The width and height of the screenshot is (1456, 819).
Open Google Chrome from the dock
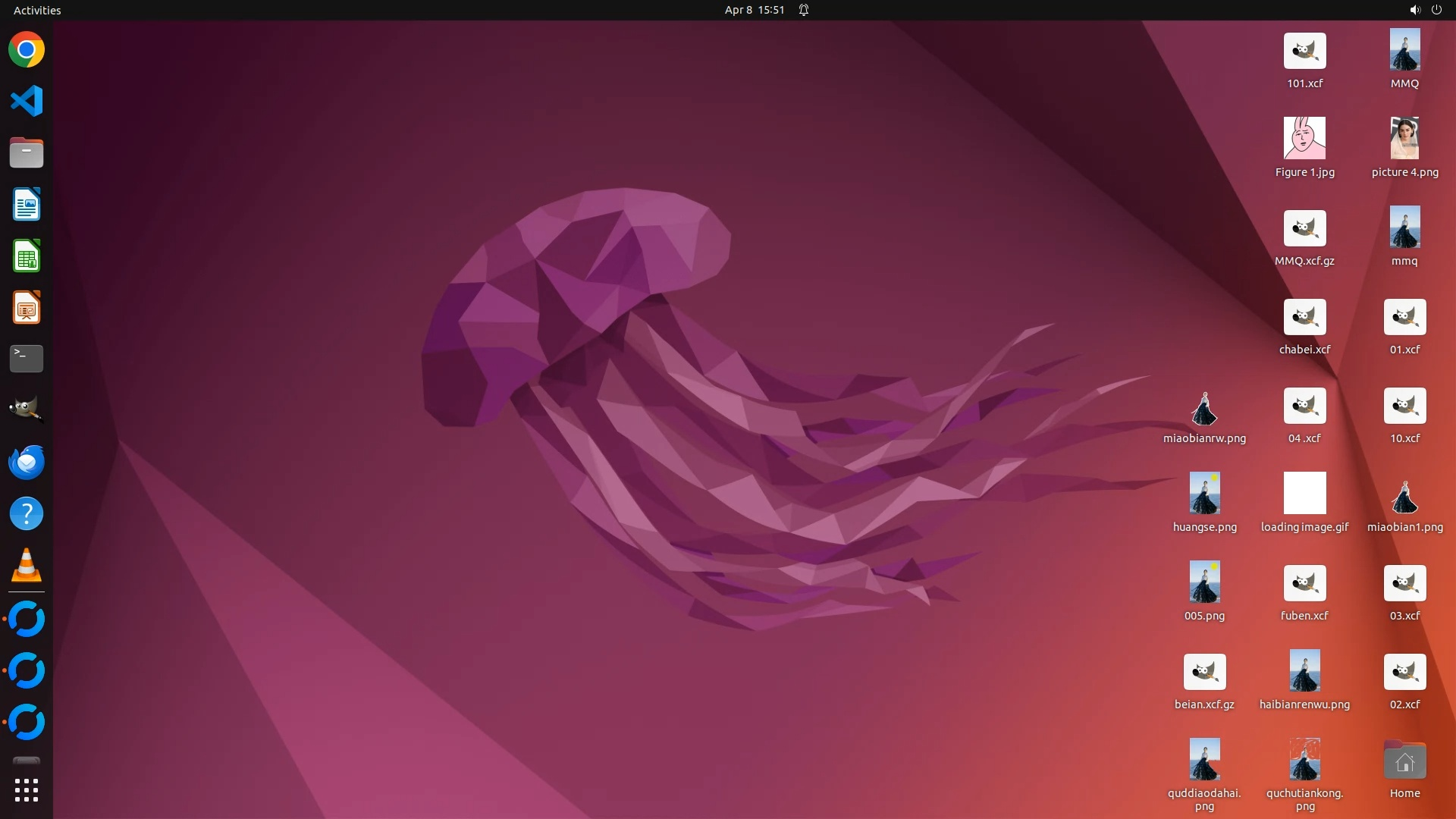coord(27,50)
